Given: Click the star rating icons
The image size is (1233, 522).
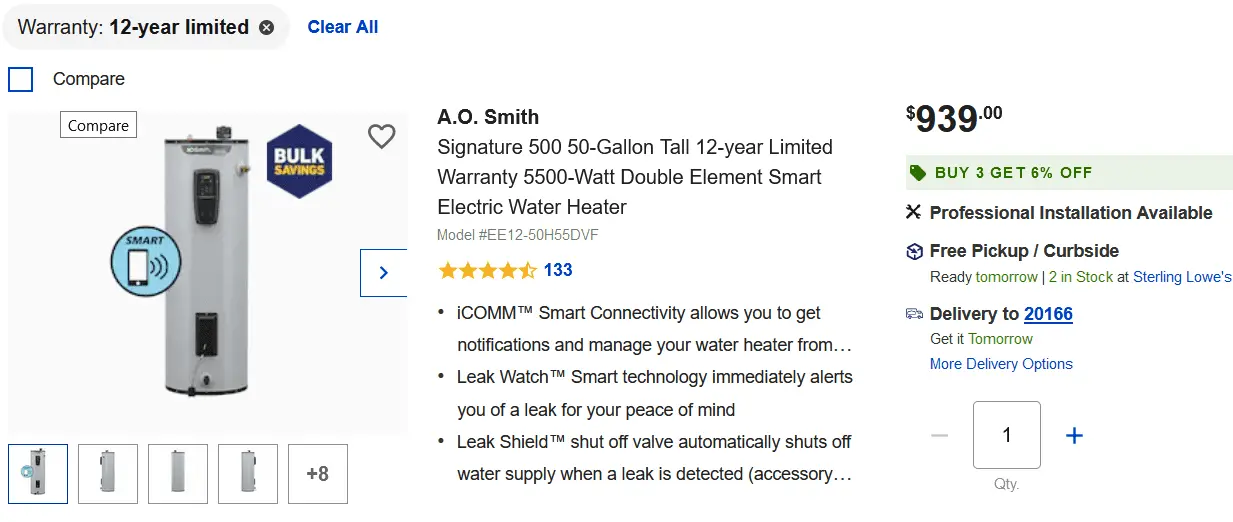Looking at the screenshot, I should 487,270.
